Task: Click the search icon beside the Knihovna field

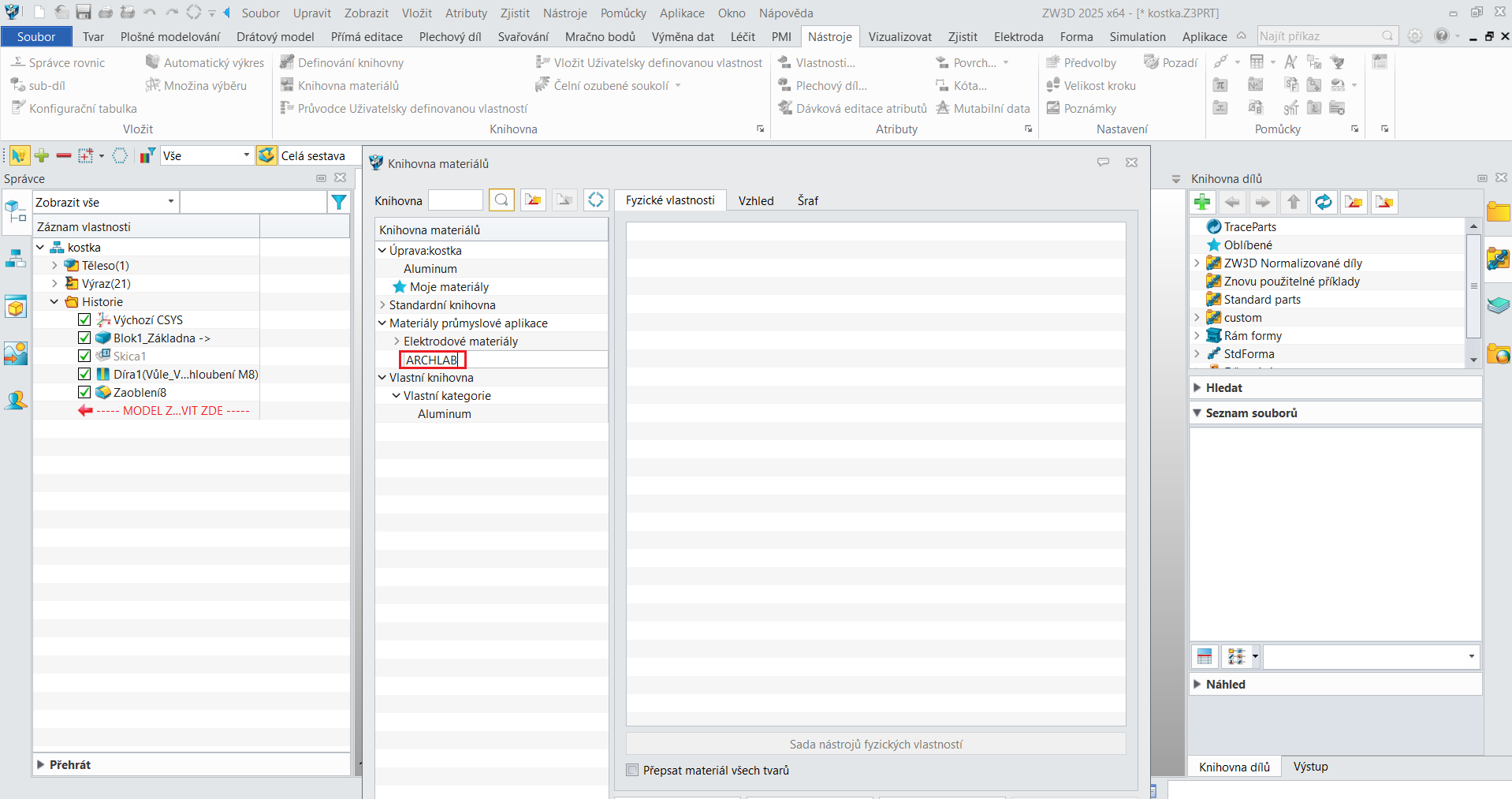Action: [501, 200]
